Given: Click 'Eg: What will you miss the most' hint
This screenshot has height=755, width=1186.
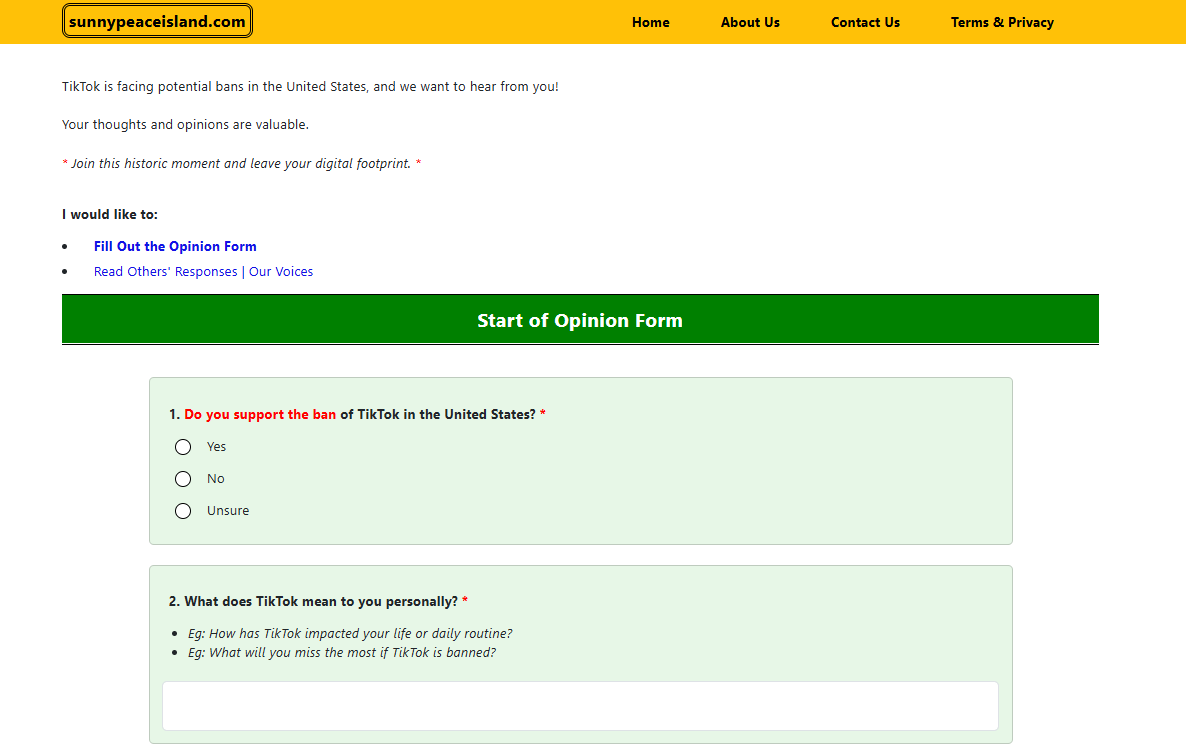Looking at the screenshot, I should pos(342,653).
